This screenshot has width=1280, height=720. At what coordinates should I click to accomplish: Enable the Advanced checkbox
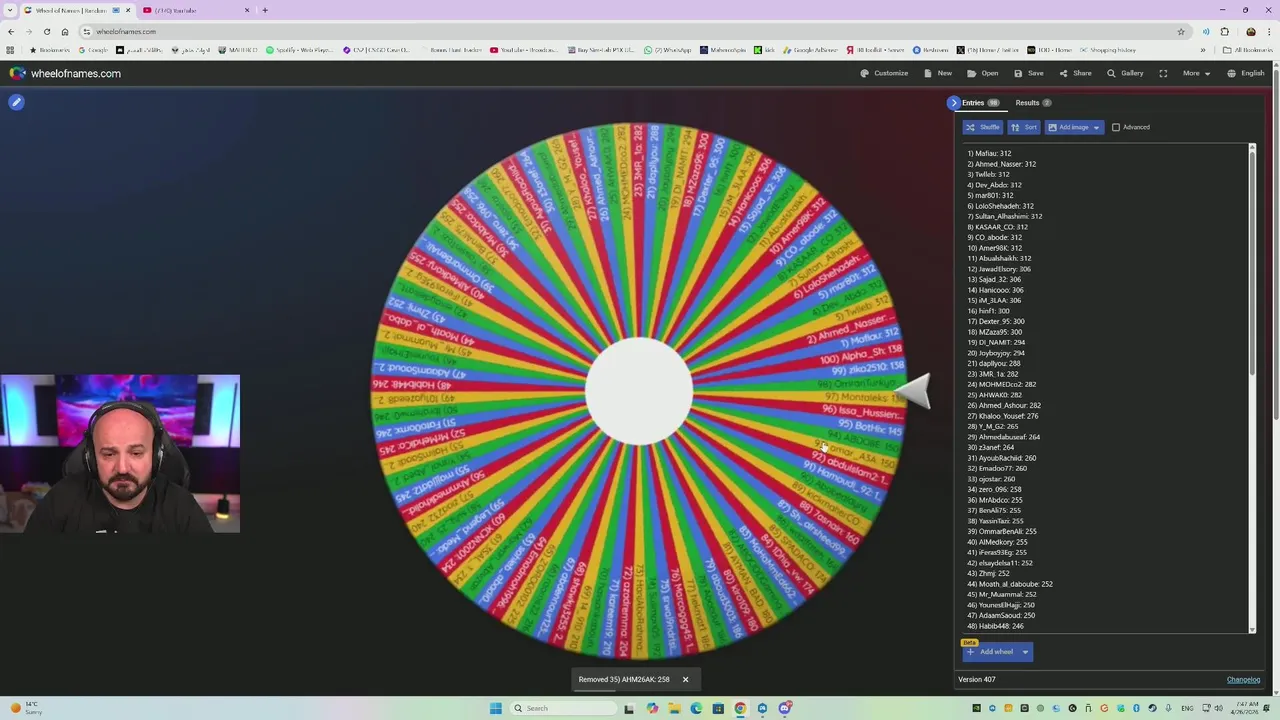(x=1116, y=127)
